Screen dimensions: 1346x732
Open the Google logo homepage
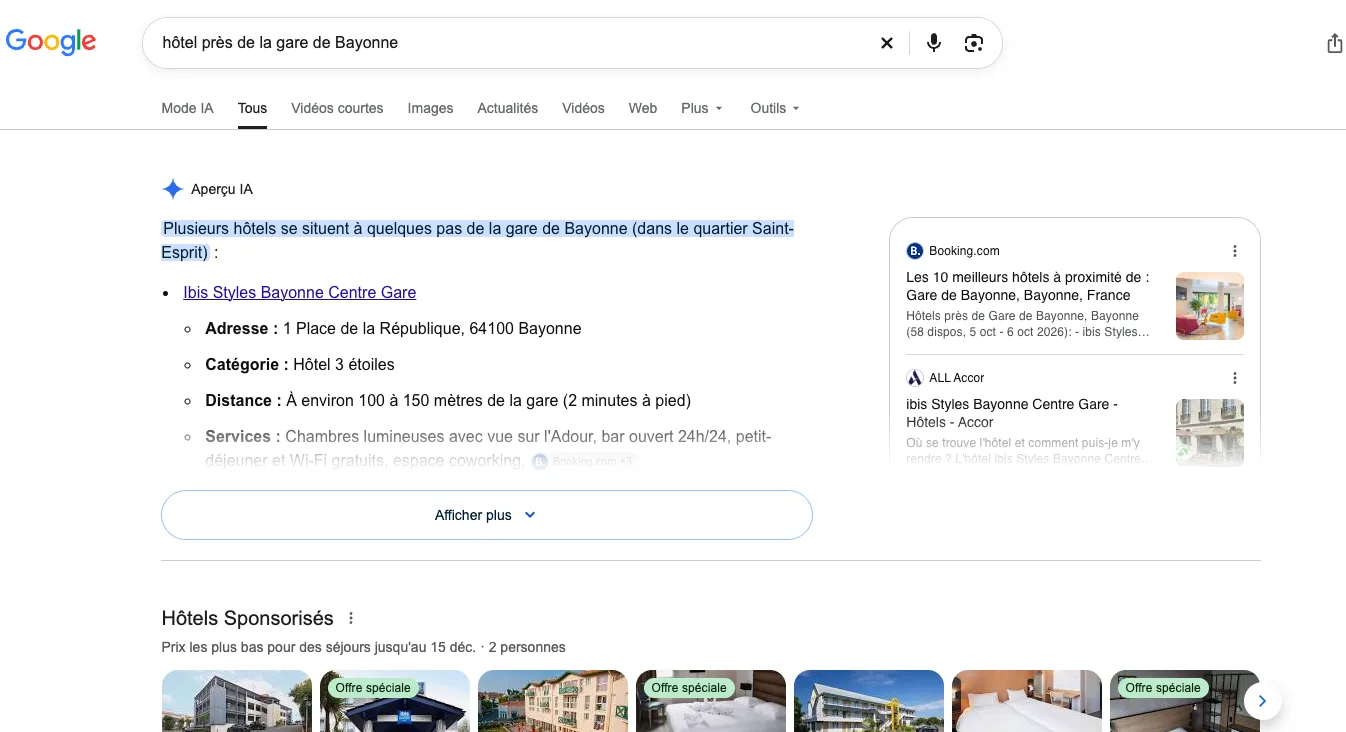(51, 42)
